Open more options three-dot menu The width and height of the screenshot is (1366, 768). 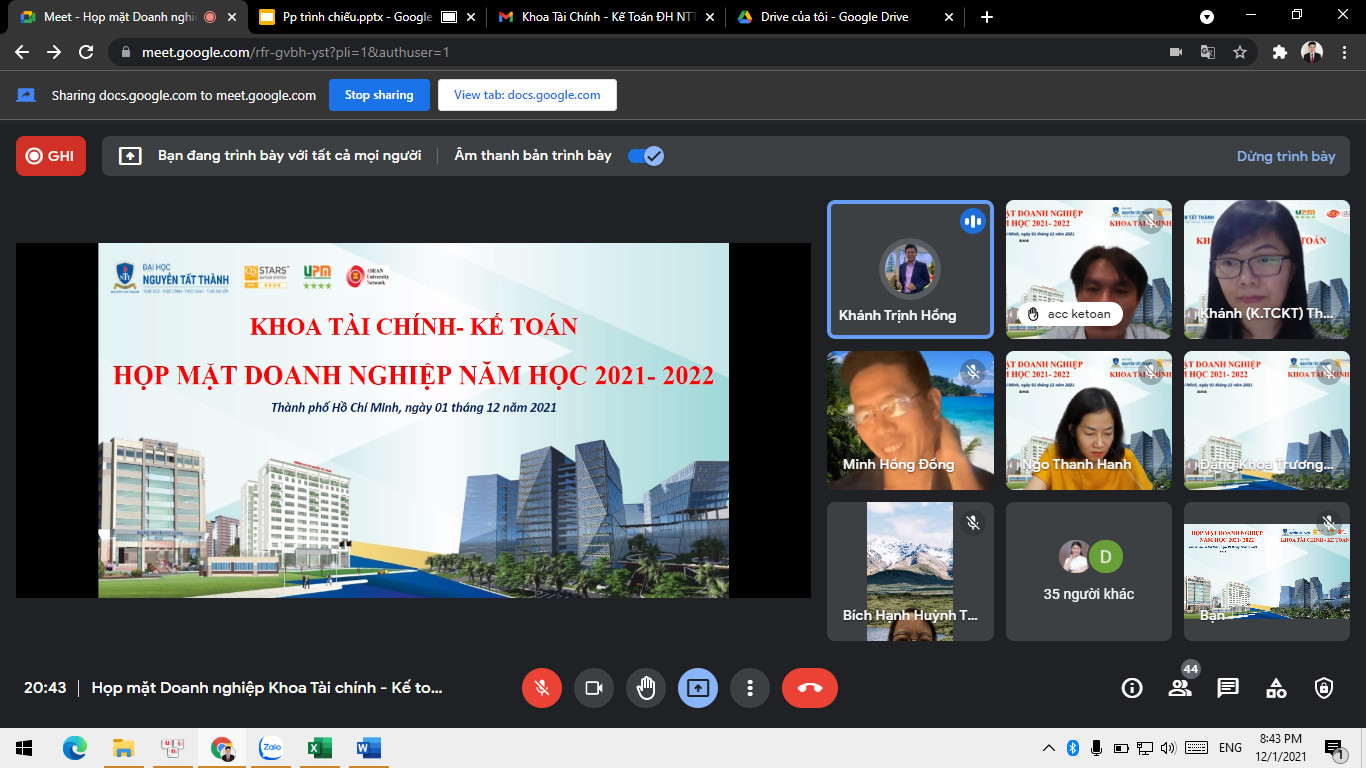(750, 688)
